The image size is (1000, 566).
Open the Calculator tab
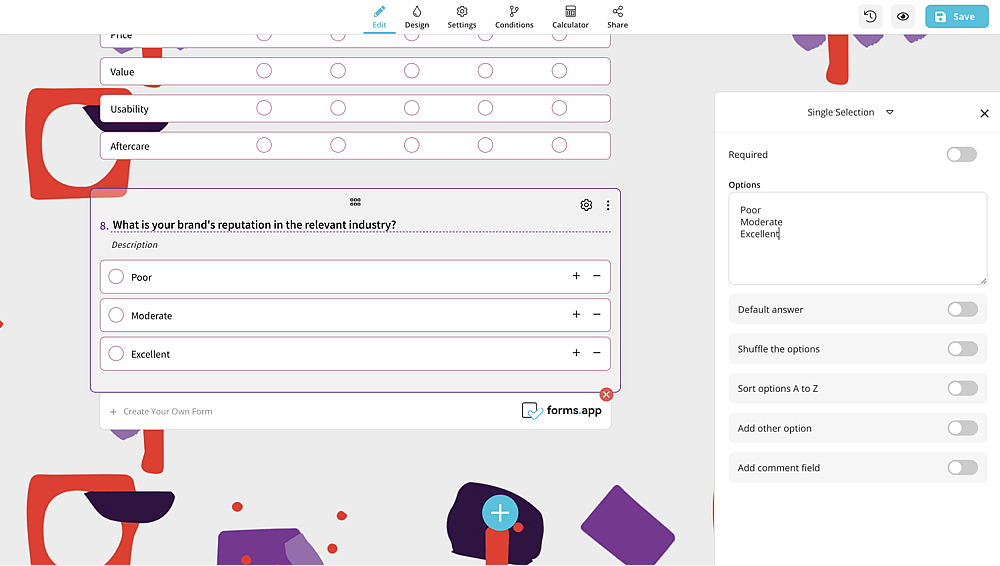tap(570, 17)
